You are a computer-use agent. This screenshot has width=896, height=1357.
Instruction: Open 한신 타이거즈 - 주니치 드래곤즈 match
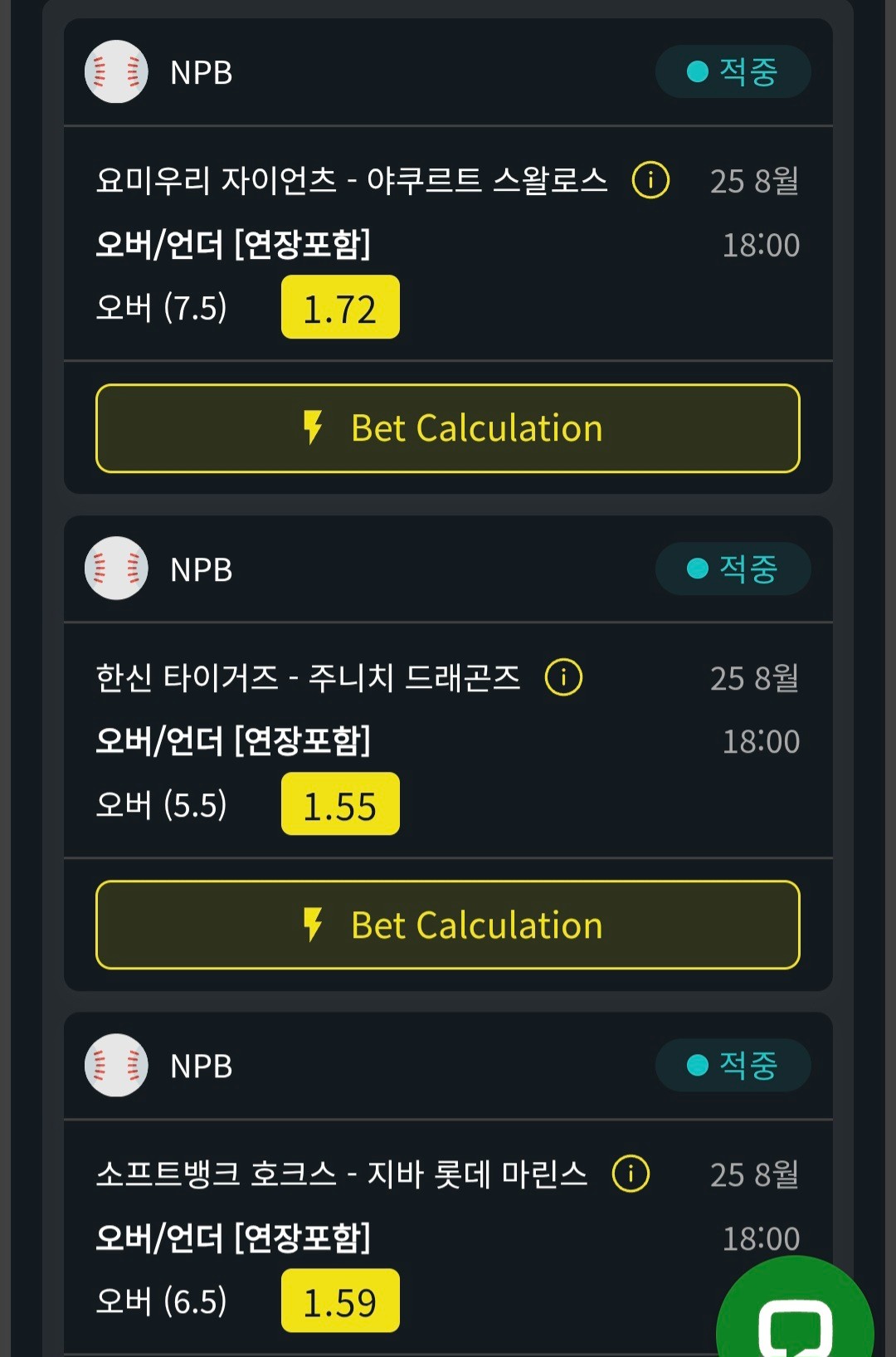coord(309,677)
